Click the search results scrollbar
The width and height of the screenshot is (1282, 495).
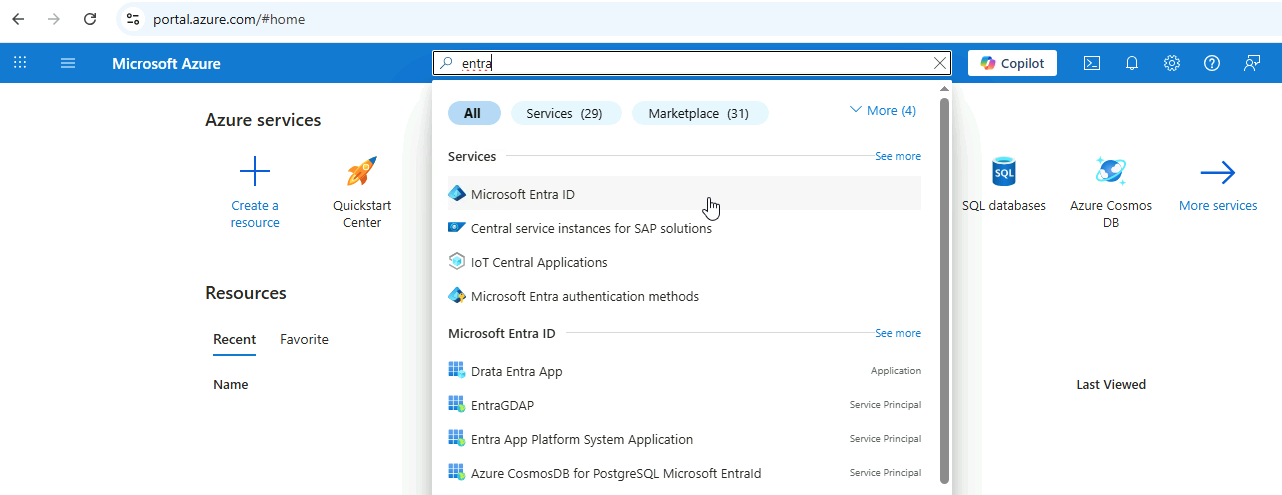point(944,290)
